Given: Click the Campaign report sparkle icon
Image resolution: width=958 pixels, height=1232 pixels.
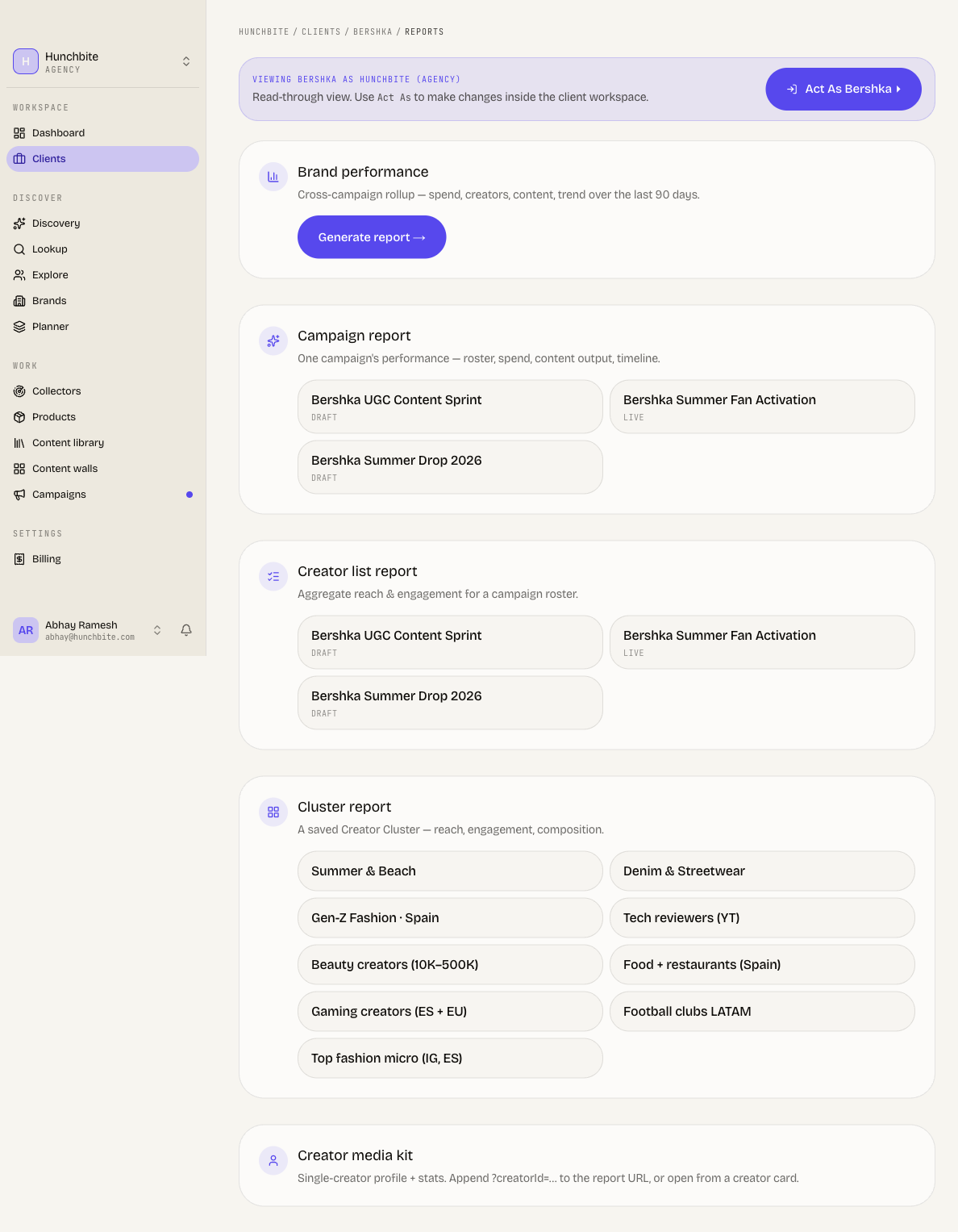Looking at the screenshot, I should tap(273, 340).
